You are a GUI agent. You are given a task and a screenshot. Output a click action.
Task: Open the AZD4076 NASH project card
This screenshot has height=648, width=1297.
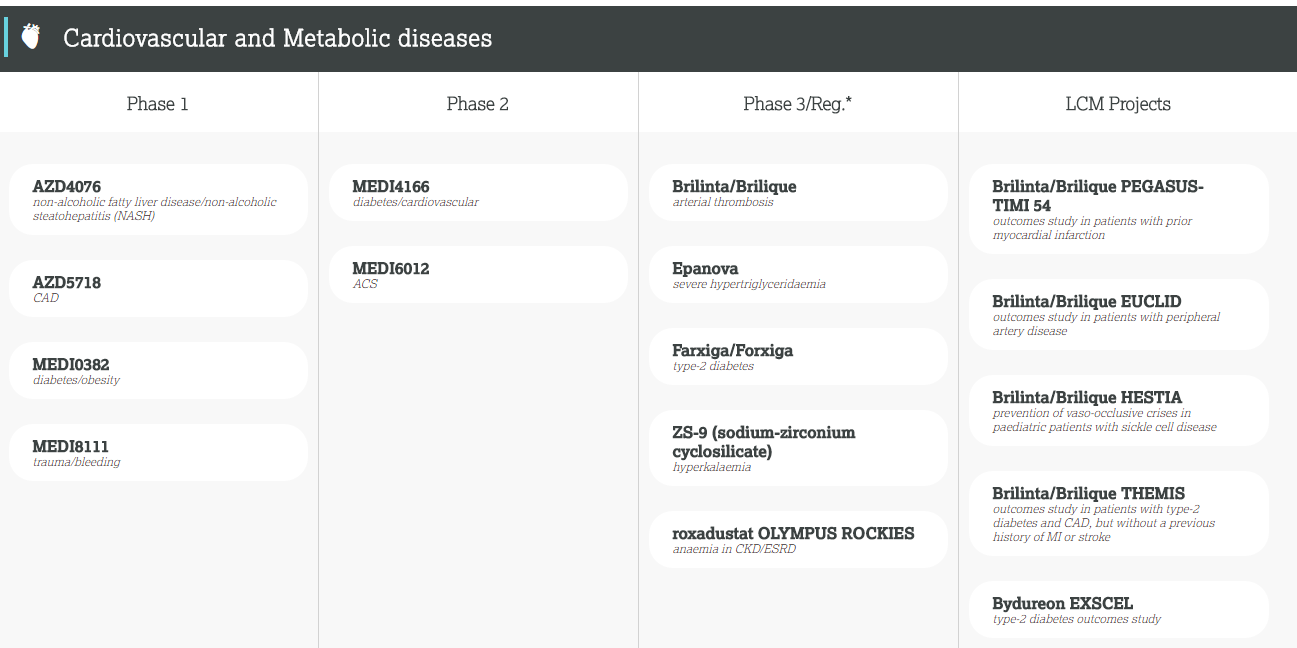click(158, 200)
